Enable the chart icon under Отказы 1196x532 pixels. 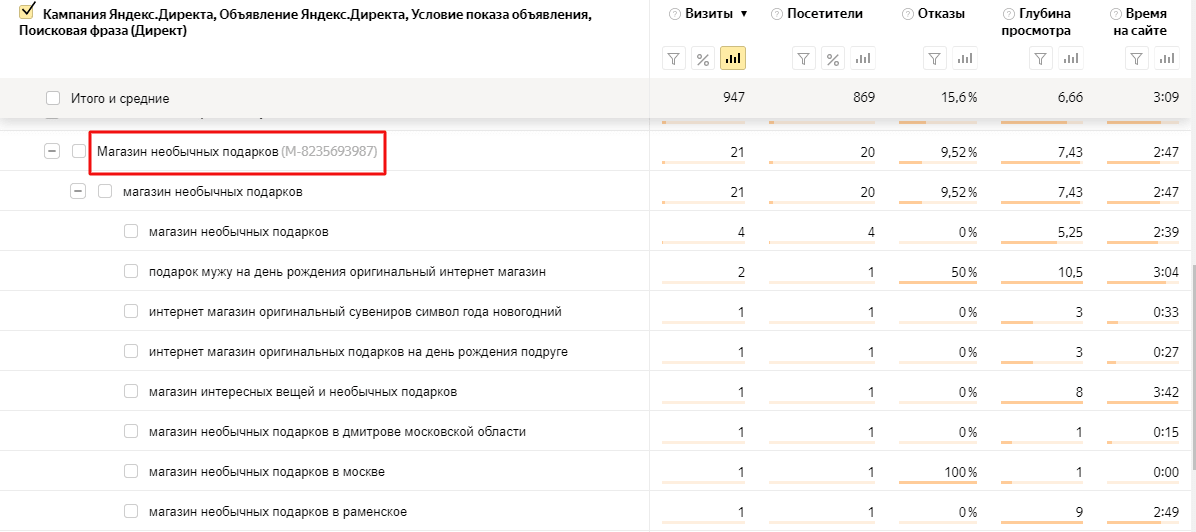965,58
